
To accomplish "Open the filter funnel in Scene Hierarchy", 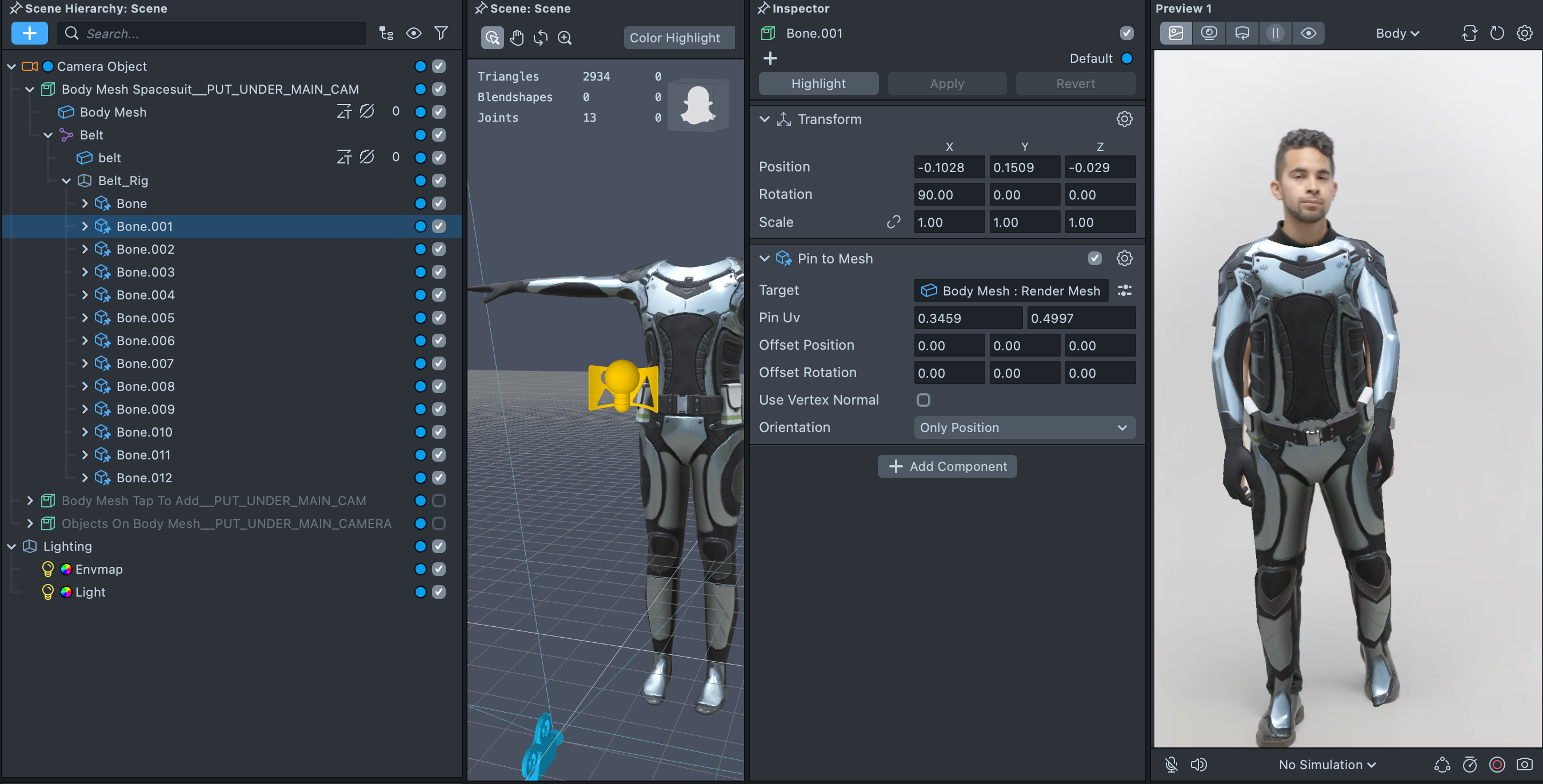I will coord(441,33).
